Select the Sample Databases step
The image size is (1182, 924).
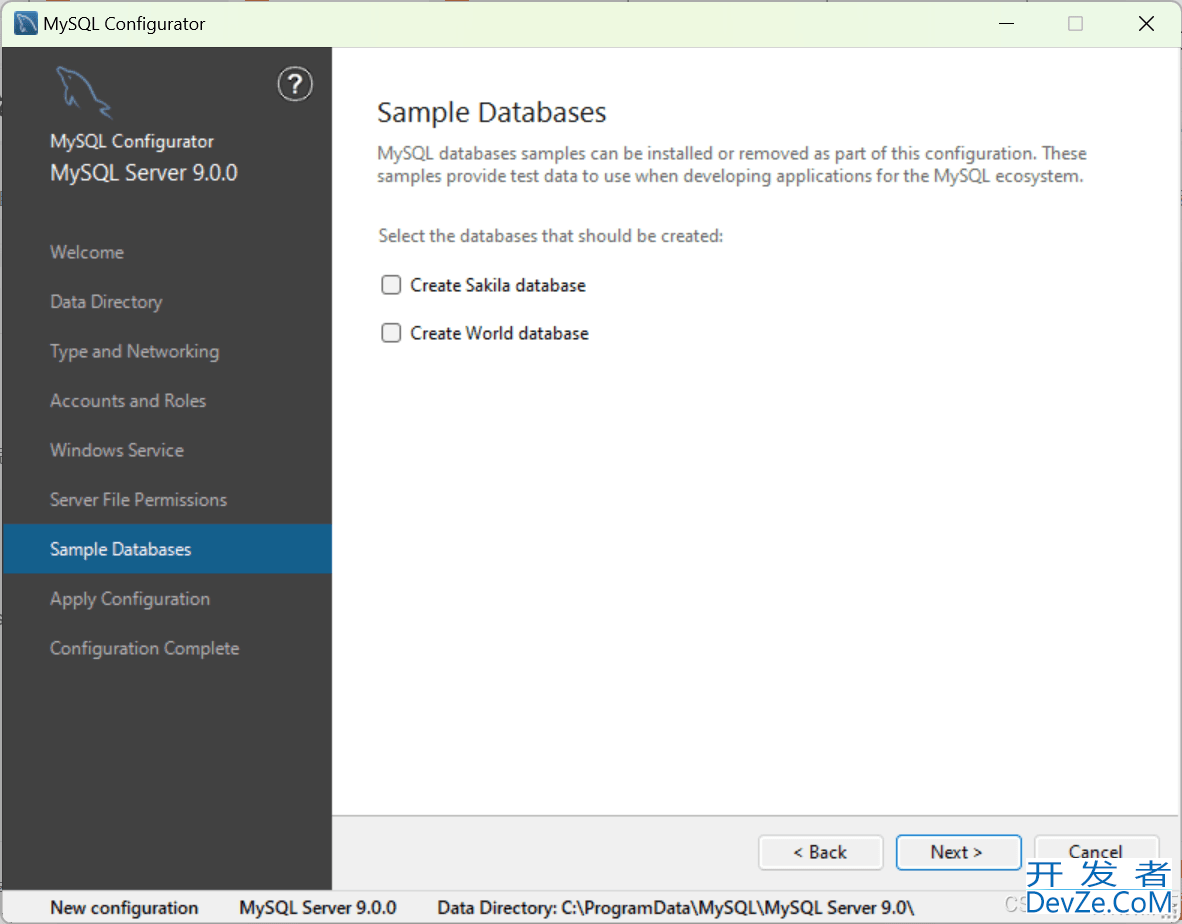[167, 549]
